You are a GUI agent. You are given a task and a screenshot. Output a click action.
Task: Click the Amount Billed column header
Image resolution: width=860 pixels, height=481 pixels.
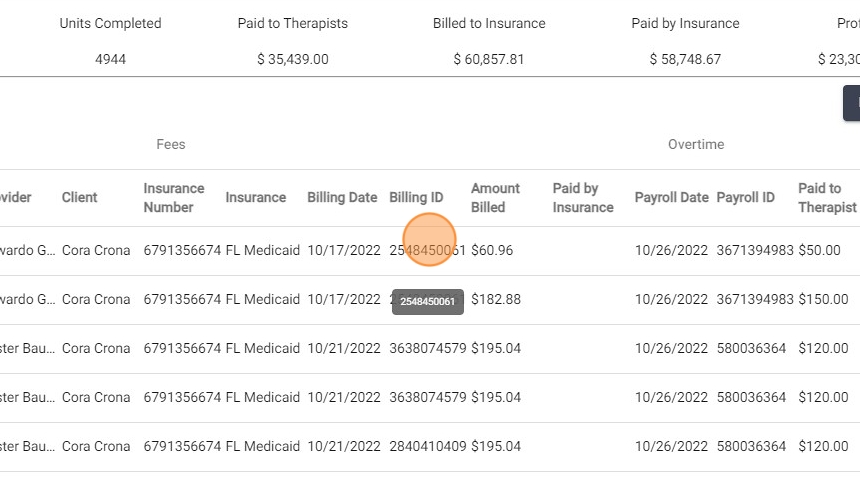coord(495,198)
